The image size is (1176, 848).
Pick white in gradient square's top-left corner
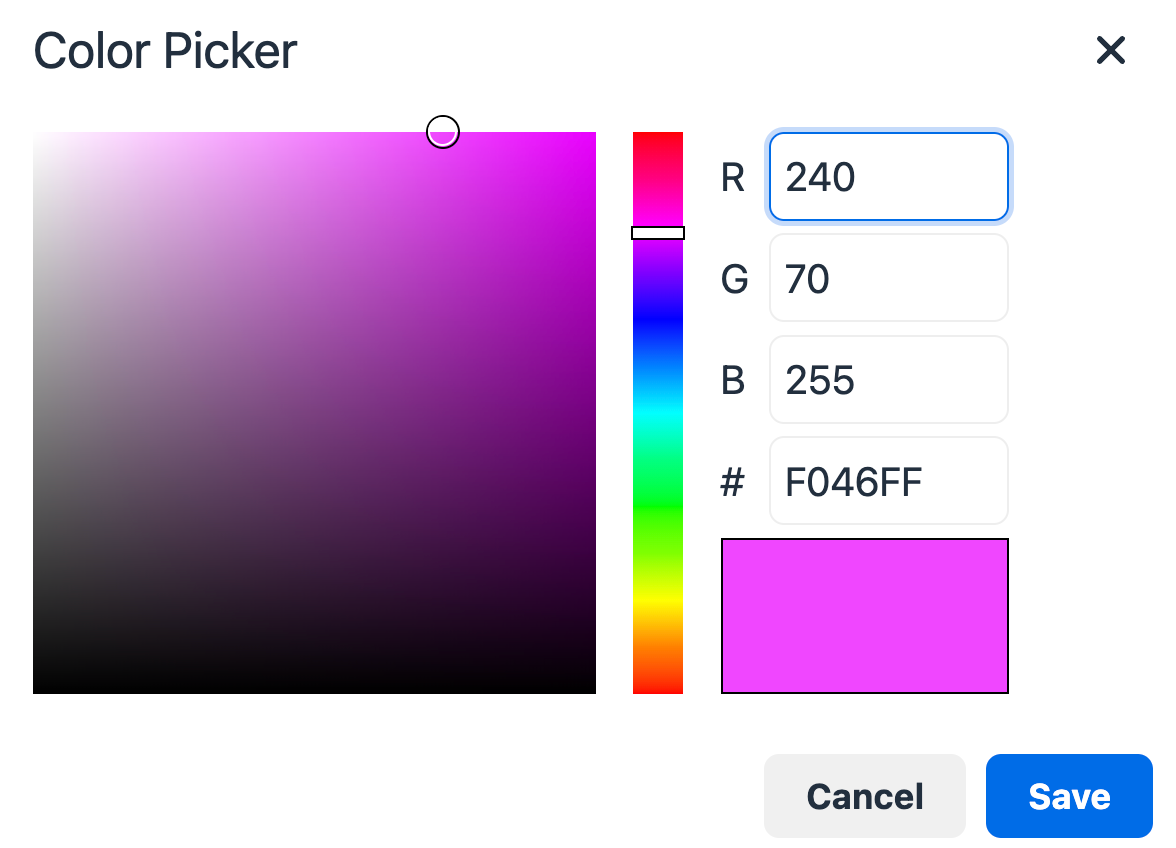pyautogui.click(x=36, y=135)
